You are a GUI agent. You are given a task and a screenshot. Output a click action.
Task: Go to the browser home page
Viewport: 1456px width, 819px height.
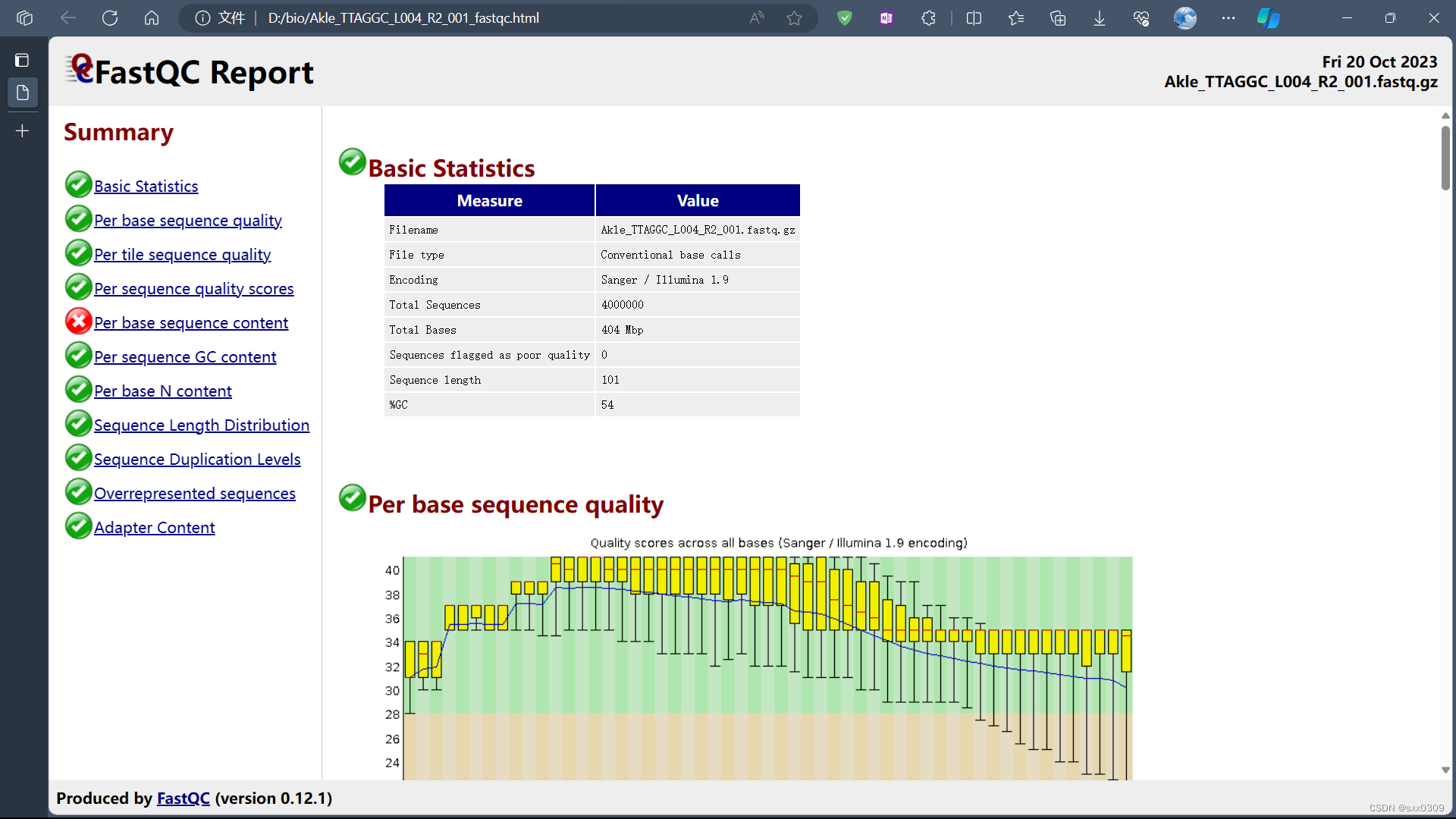pyautogui.click(x=152, y=18)
